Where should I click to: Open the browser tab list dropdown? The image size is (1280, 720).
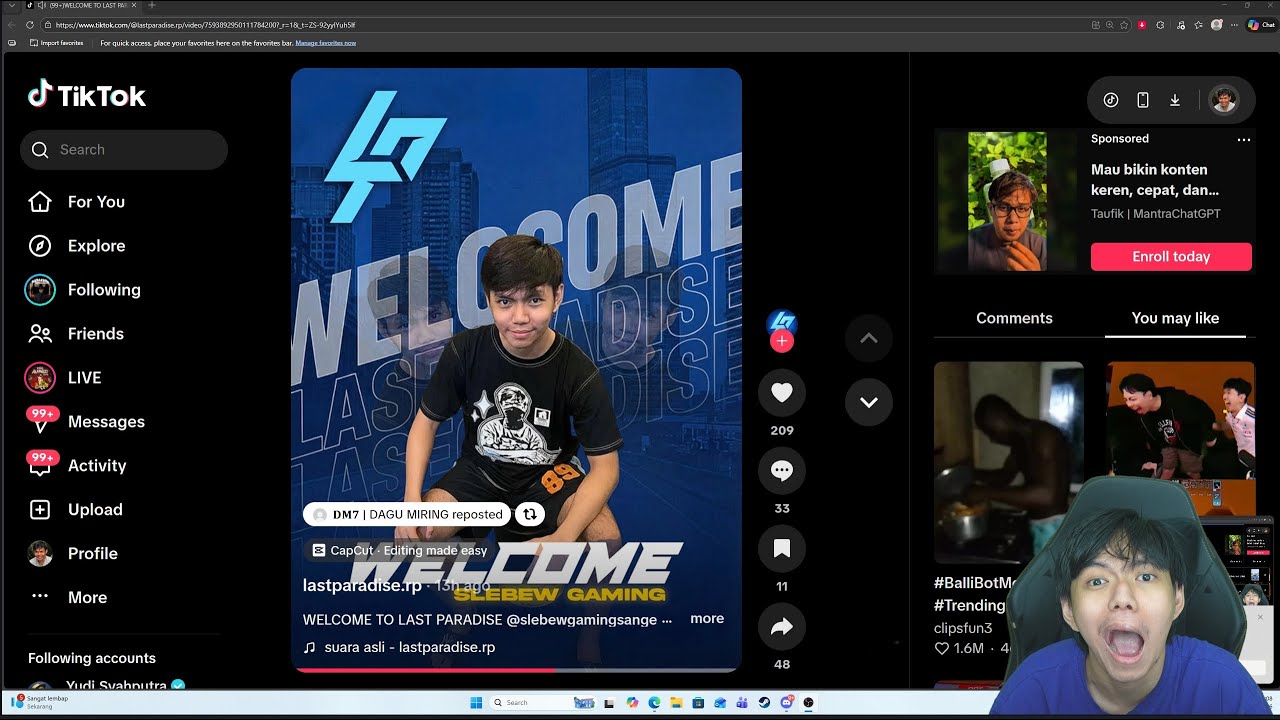[12, 6]
